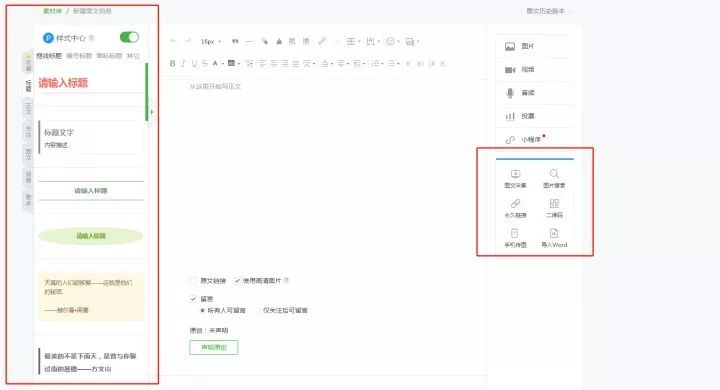720x390 pixels.
Task: Open the image float dropdown in toolbar
Action: [x=412, y=41]
